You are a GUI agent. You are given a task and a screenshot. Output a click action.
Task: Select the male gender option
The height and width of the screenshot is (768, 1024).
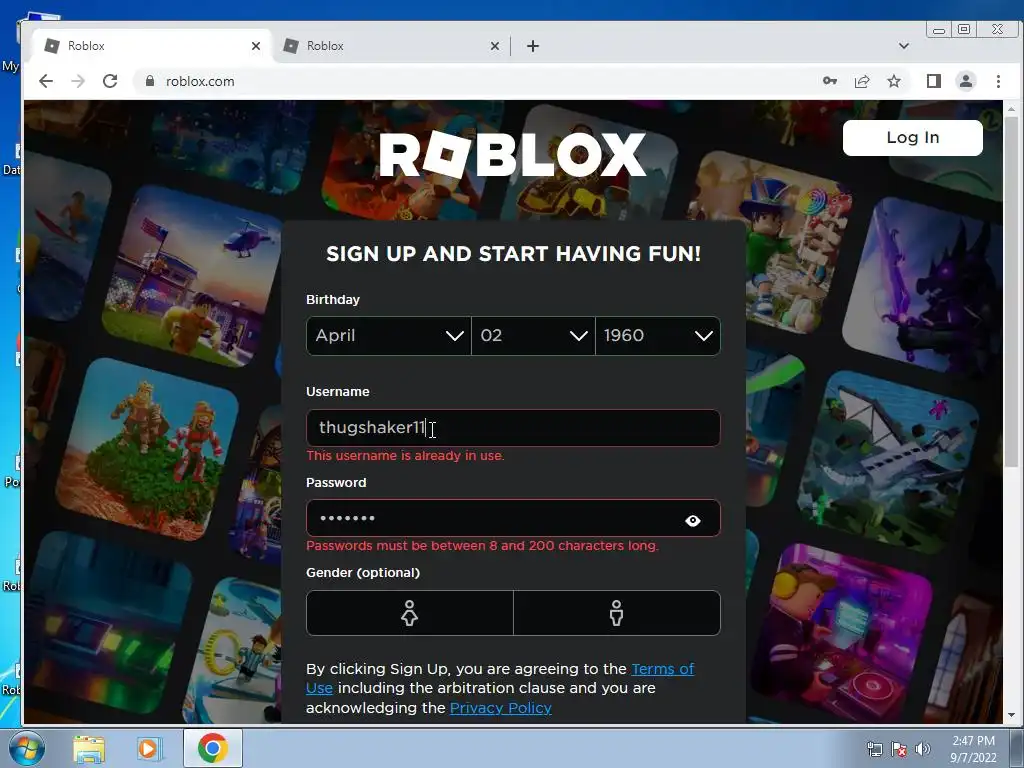(x=616, y=613)
